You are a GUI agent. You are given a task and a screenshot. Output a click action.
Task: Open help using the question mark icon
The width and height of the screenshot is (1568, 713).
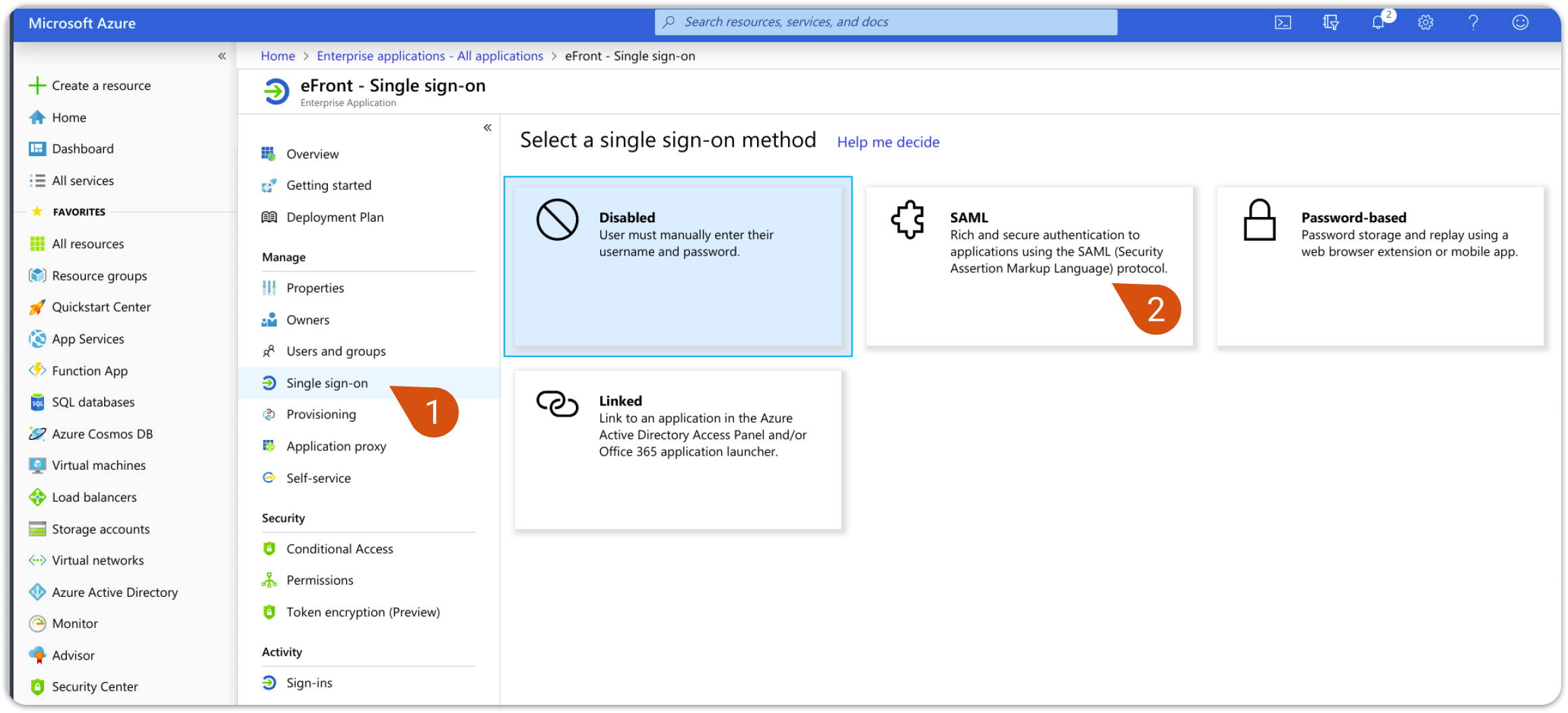tap(1473, 22)
